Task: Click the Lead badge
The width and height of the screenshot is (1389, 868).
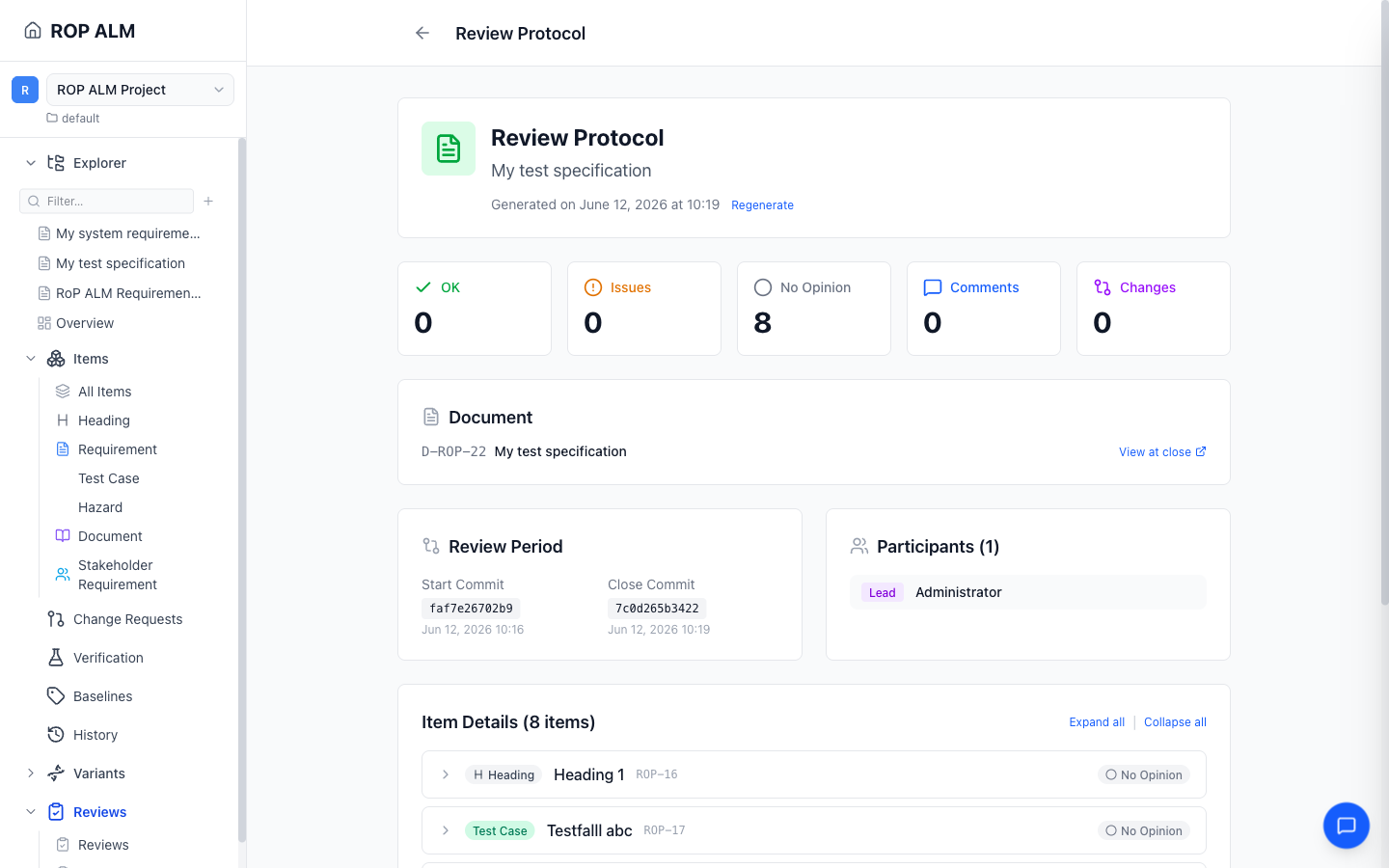Action: coord(883,593)
